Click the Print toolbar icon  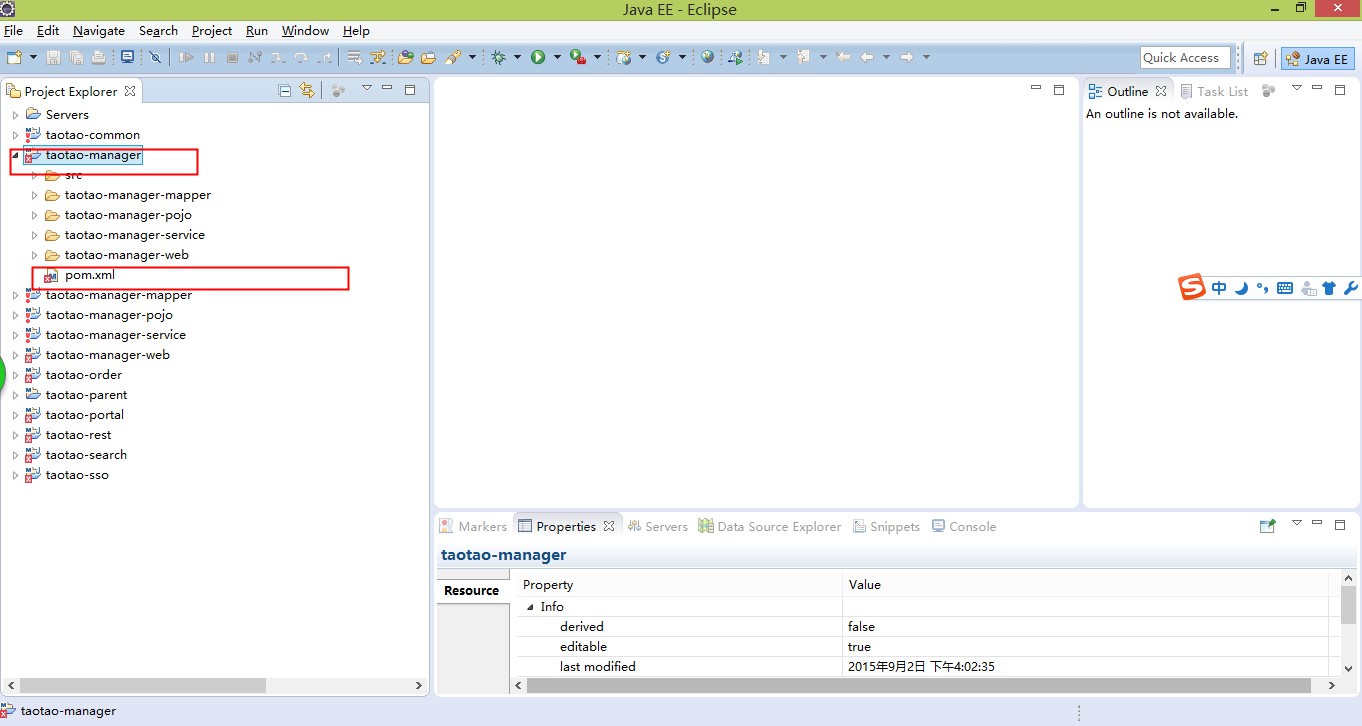[x=98, y=57]
